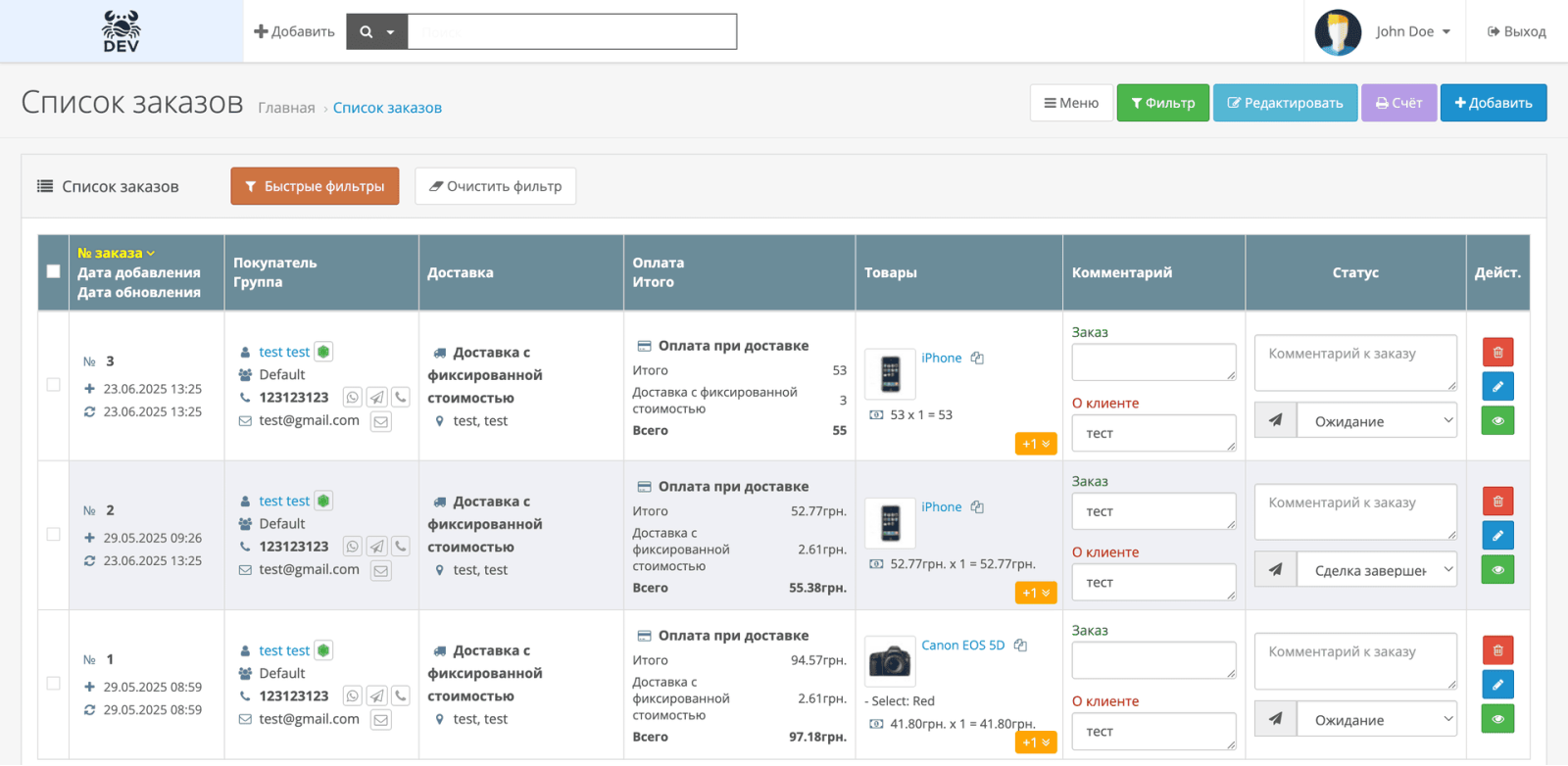Viewport: 1568px width, 766px height.
Task: Click the blue Добавить button
Action: pyautogui.click(x=1494, y=103)
